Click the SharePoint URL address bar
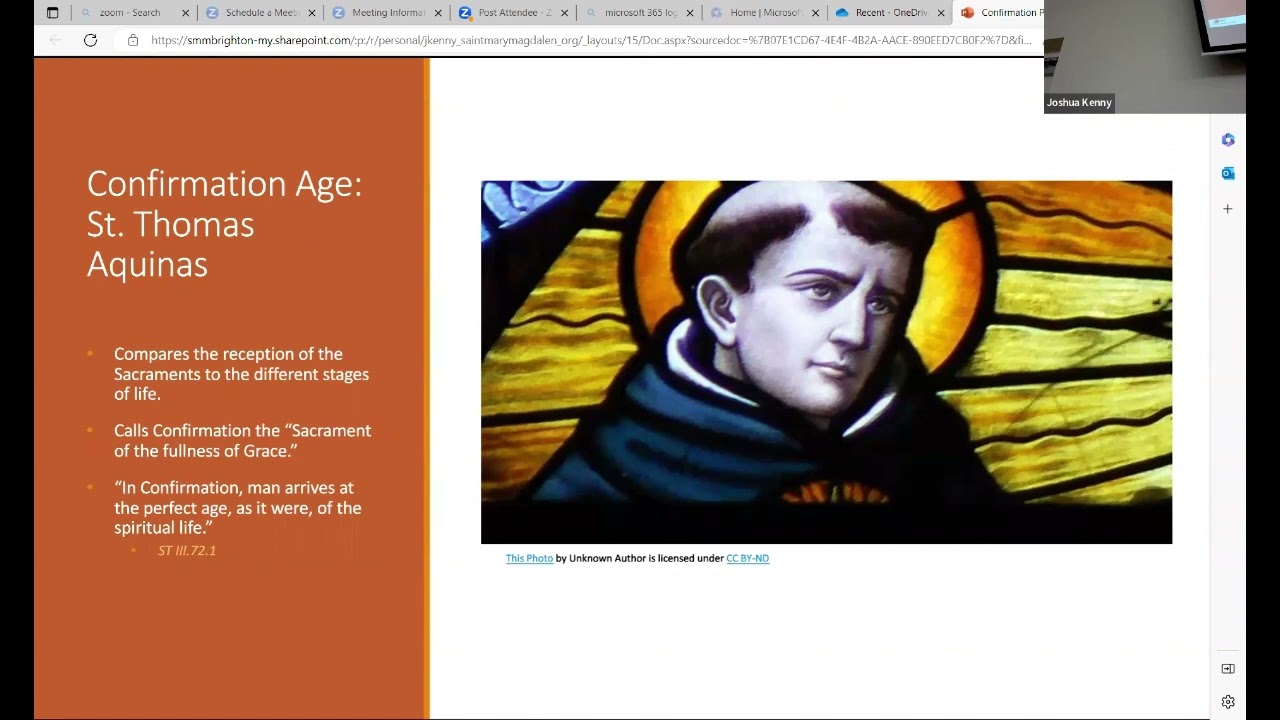1280x720 pixels. point(590,40)
